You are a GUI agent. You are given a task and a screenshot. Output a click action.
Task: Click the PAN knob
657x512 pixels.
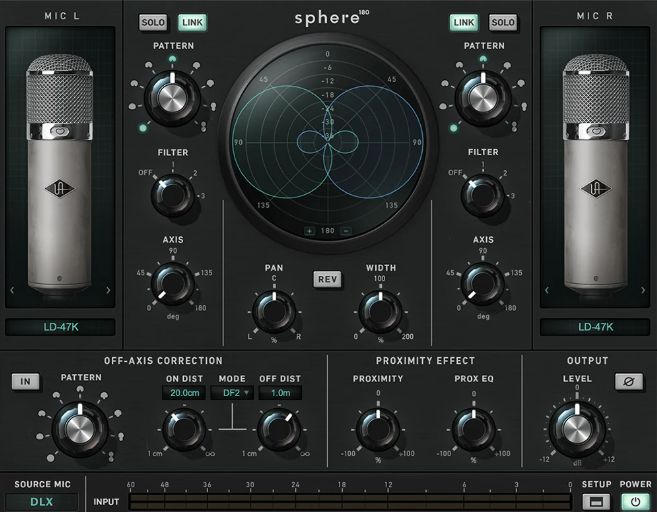tap(274, 312)
